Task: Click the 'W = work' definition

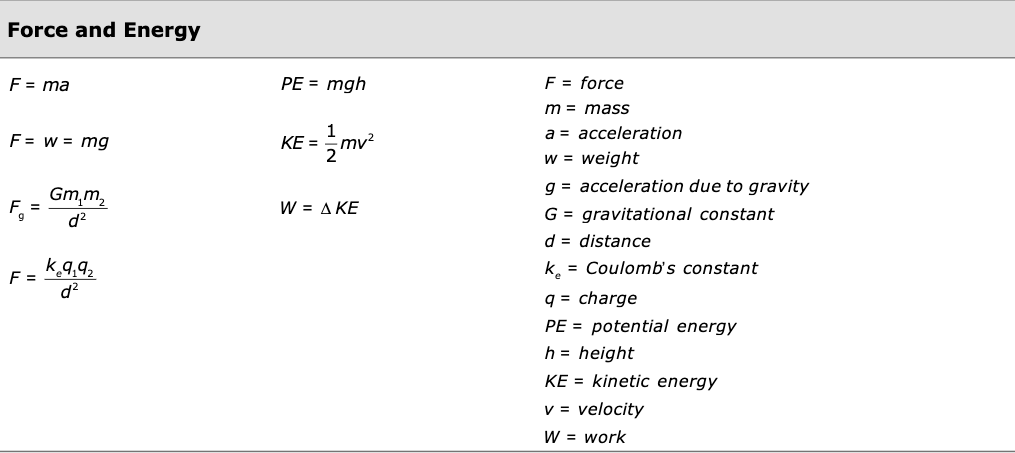Action: (584, 436)
